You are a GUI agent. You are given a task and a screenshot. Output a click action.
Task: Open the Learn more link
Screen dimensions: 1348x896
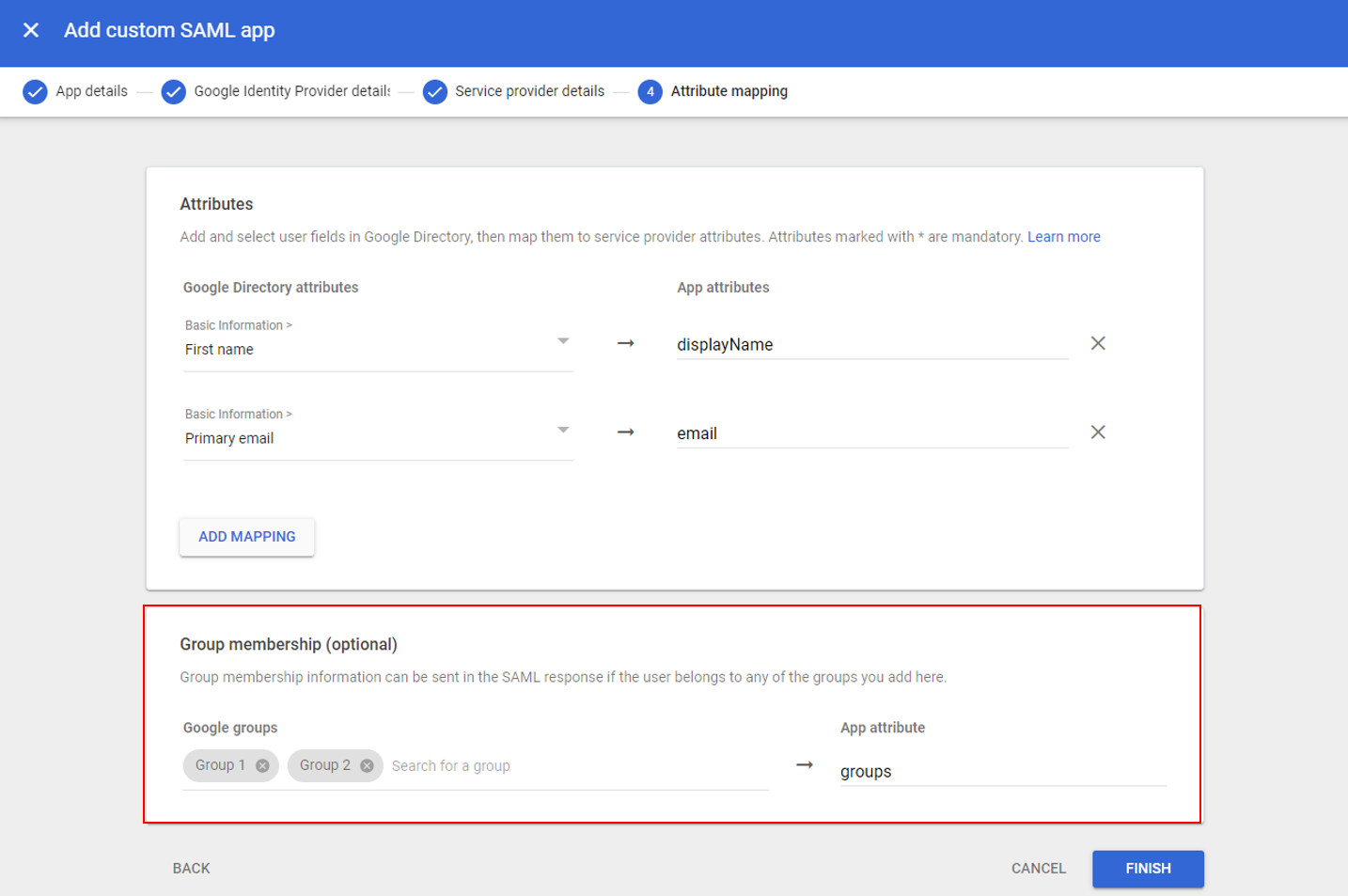1063,237
